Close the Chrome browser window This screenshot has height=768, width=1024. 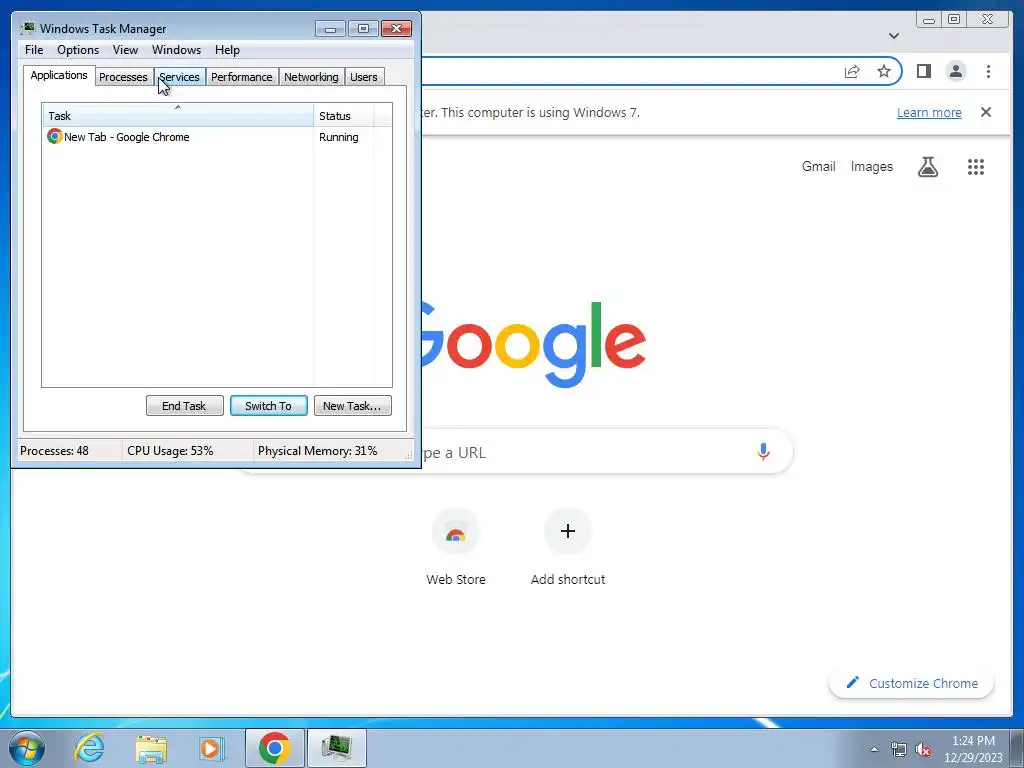click(988, 20)
